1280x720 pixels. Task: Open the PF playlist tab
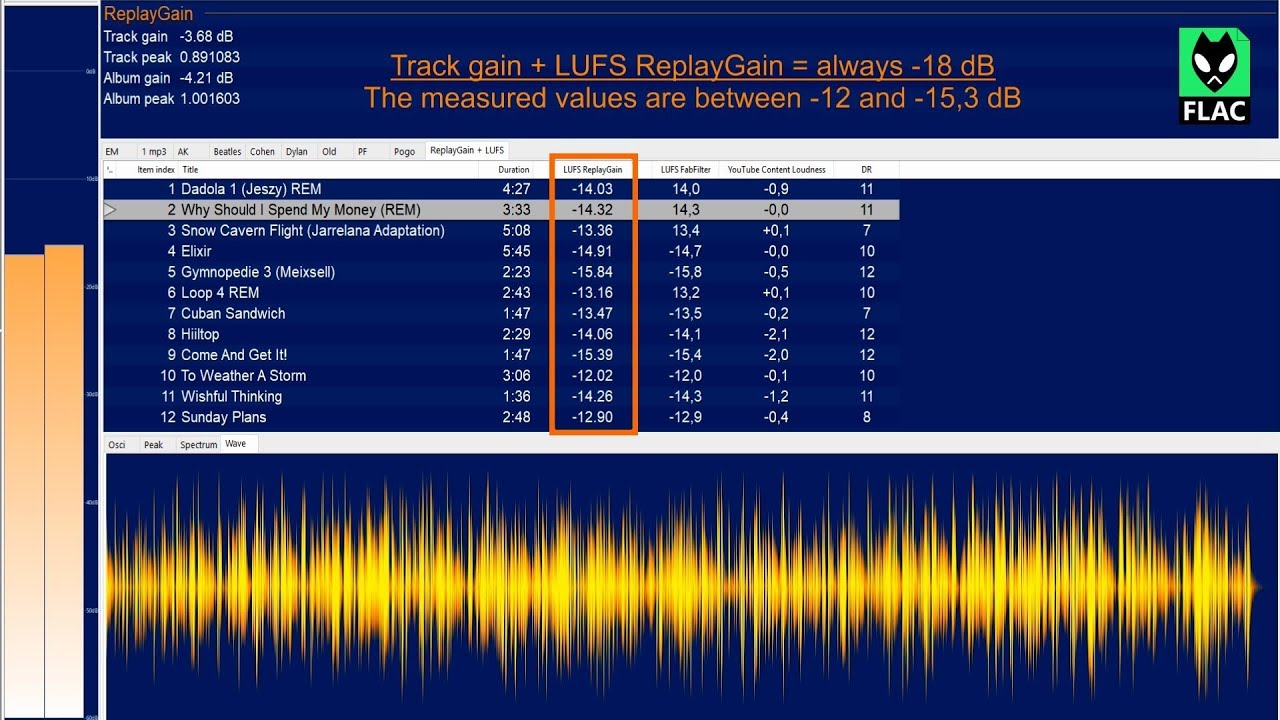363,152
